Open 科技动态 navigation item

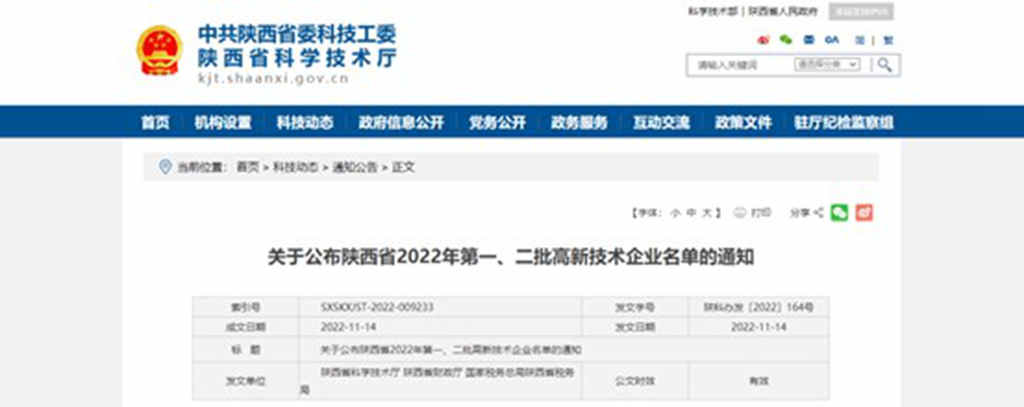(304, 122)
